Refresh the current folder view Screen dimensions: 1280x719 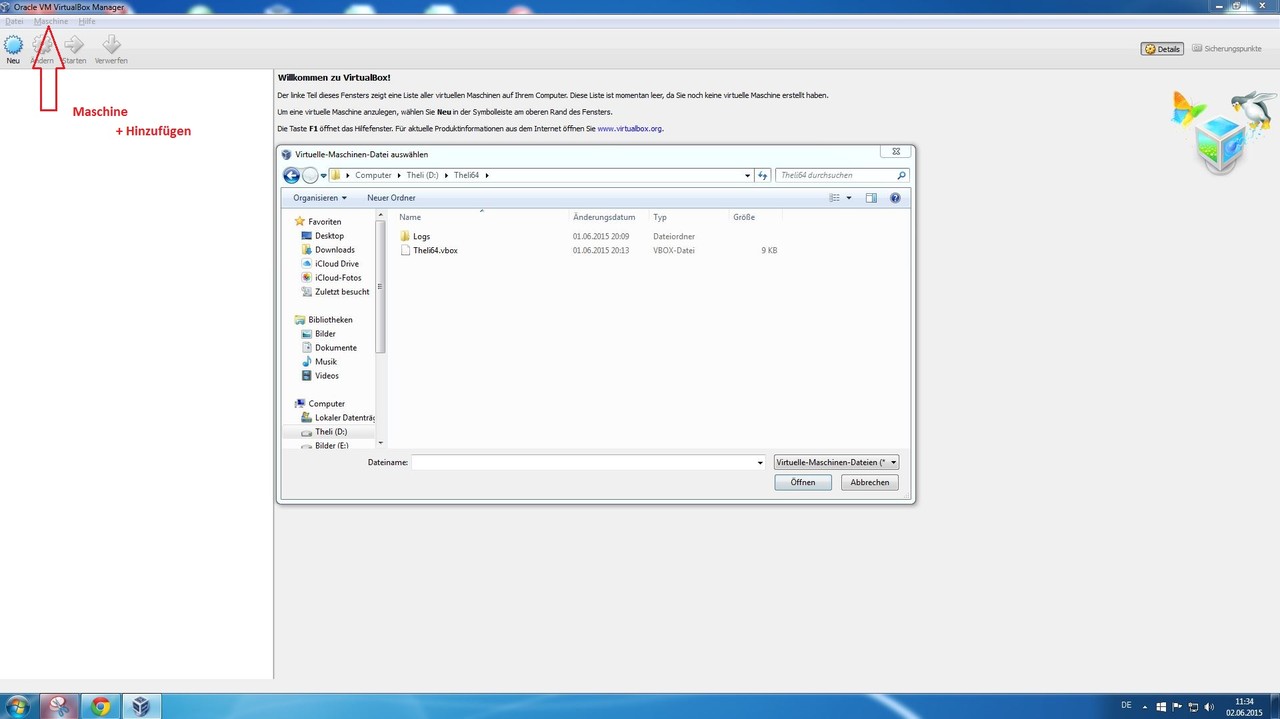(763, 176)
